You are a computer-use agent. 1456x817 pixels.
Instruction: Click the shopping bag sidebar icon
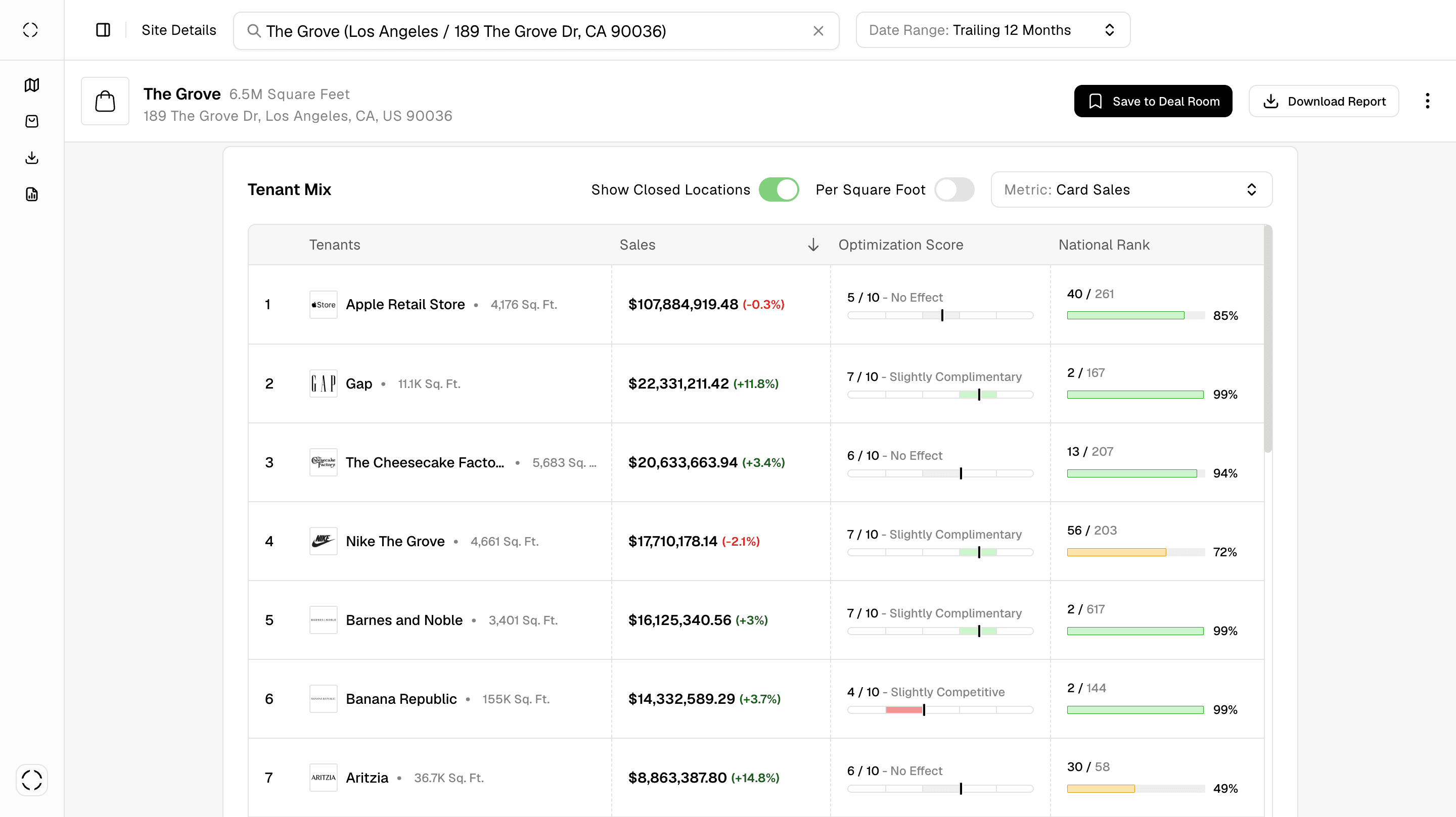[x=32, y=121]
